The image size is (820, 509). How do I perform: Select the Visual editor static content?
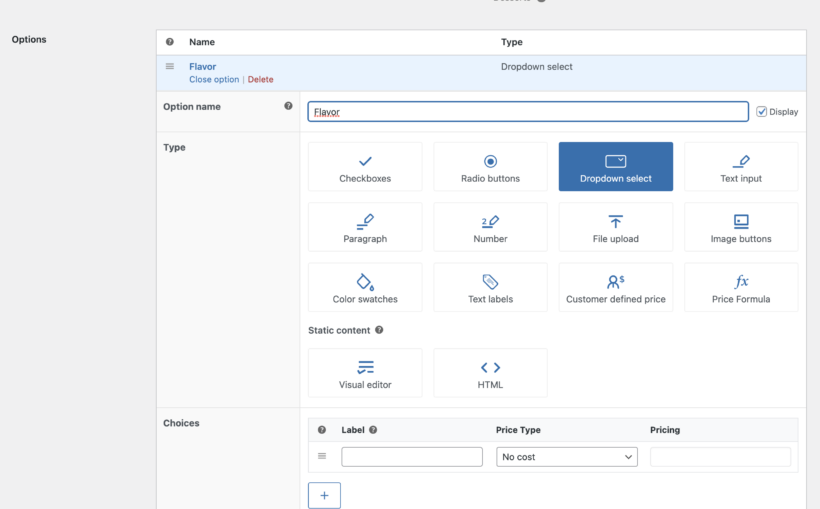365,373
